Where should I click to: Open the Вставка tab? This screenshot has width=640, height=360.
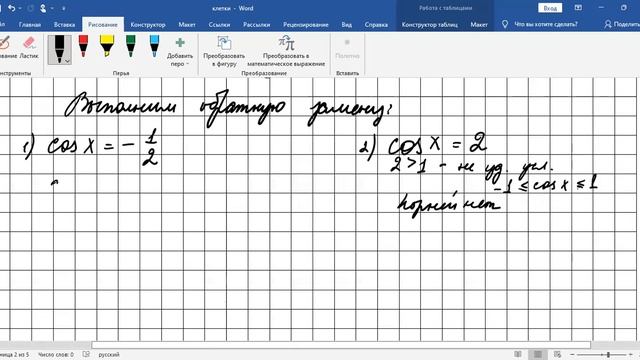(64, 24)
